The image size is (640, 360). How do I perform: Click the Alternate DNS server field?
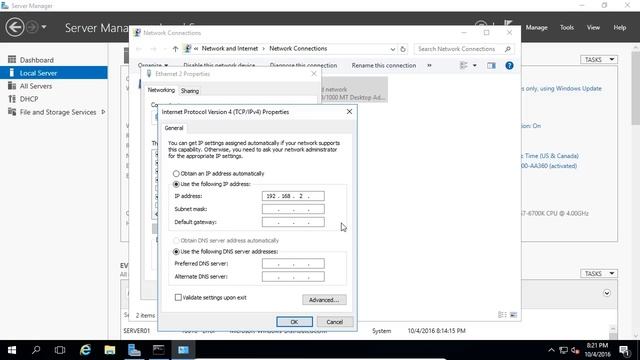[293, 277]
